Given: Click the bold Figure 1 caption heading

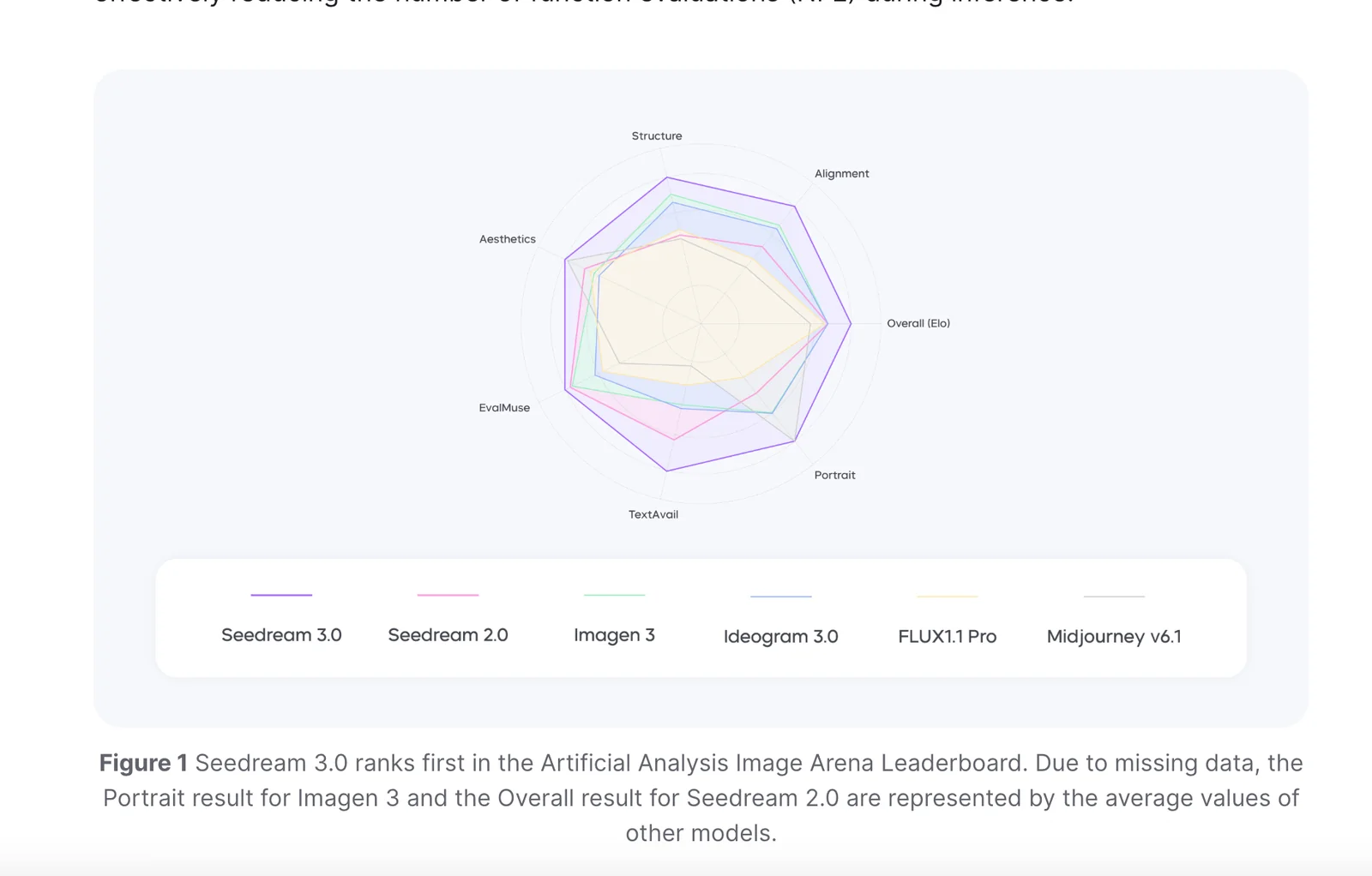Looking at the screenshot, I should 143,763.
